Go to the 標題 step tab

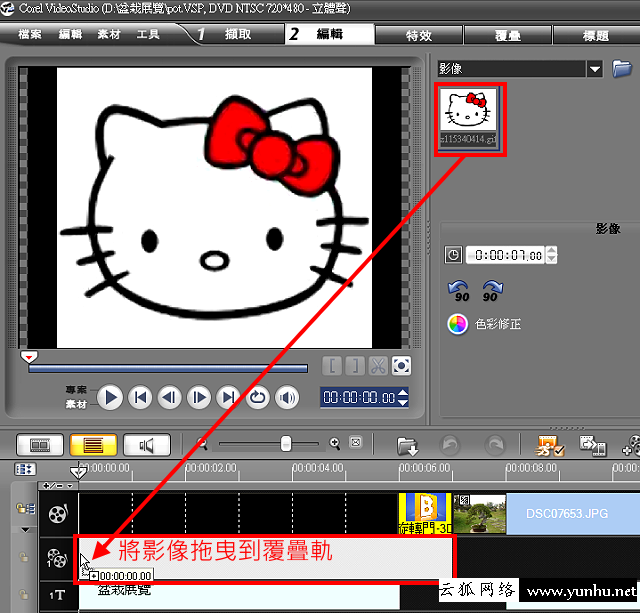click(596, 36)
